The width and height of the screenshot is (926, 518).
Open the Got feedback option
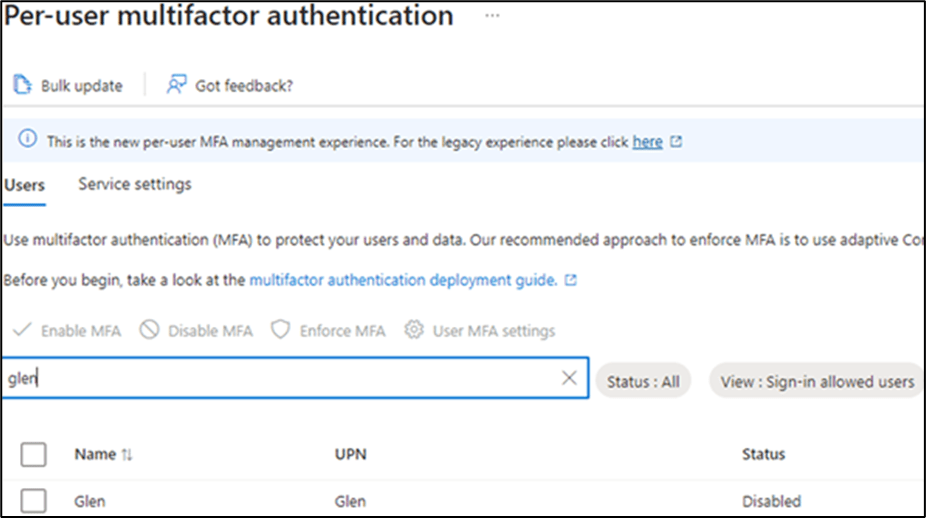(230, 85)
